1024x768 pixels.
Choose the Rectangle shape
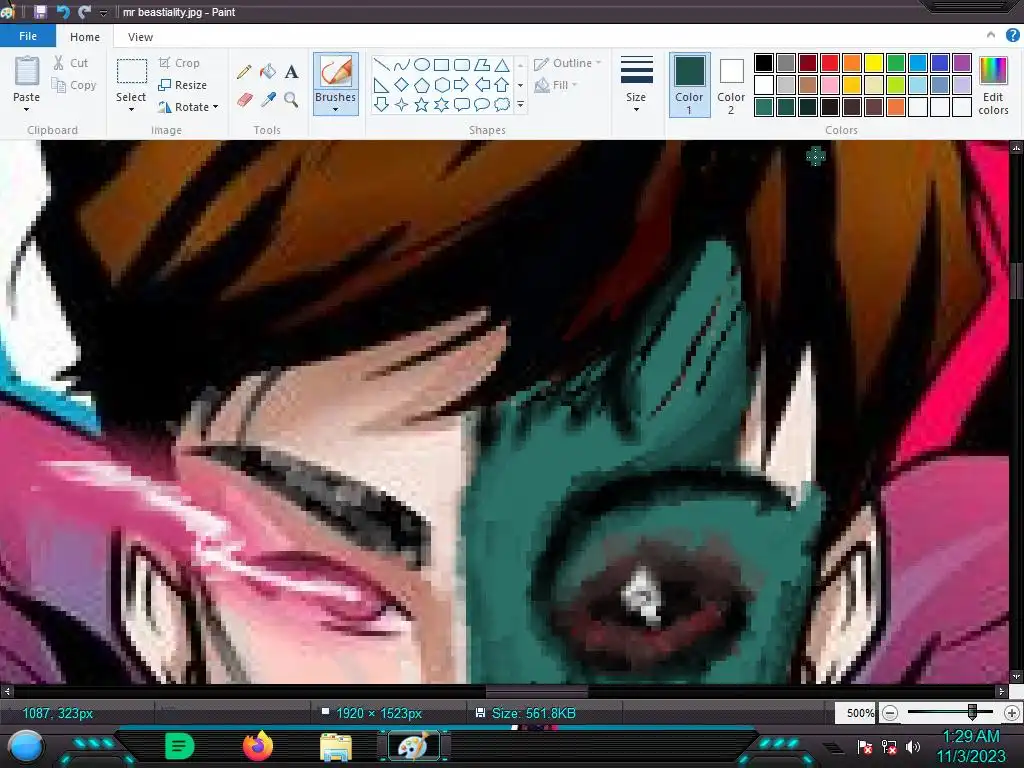(x=441, y=65)
